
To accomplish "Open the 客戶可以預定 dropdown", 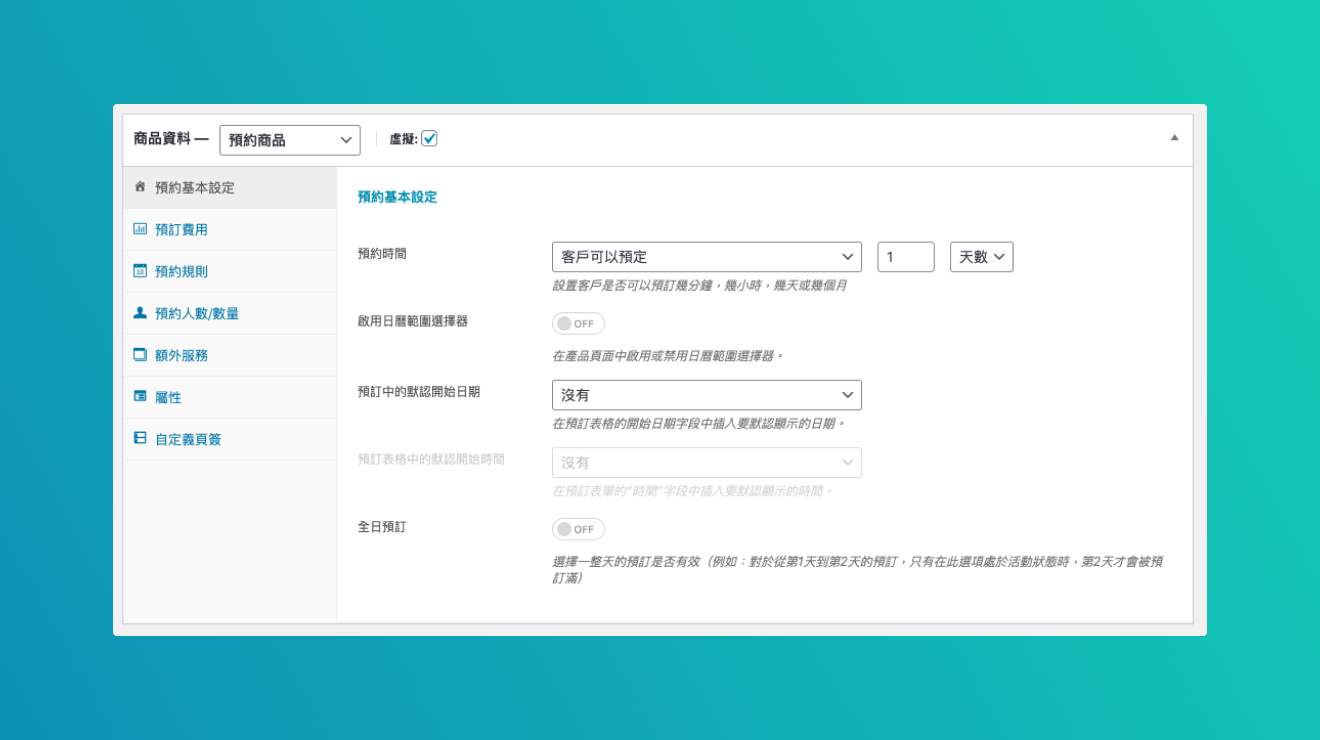I will [x=706, y=257].
